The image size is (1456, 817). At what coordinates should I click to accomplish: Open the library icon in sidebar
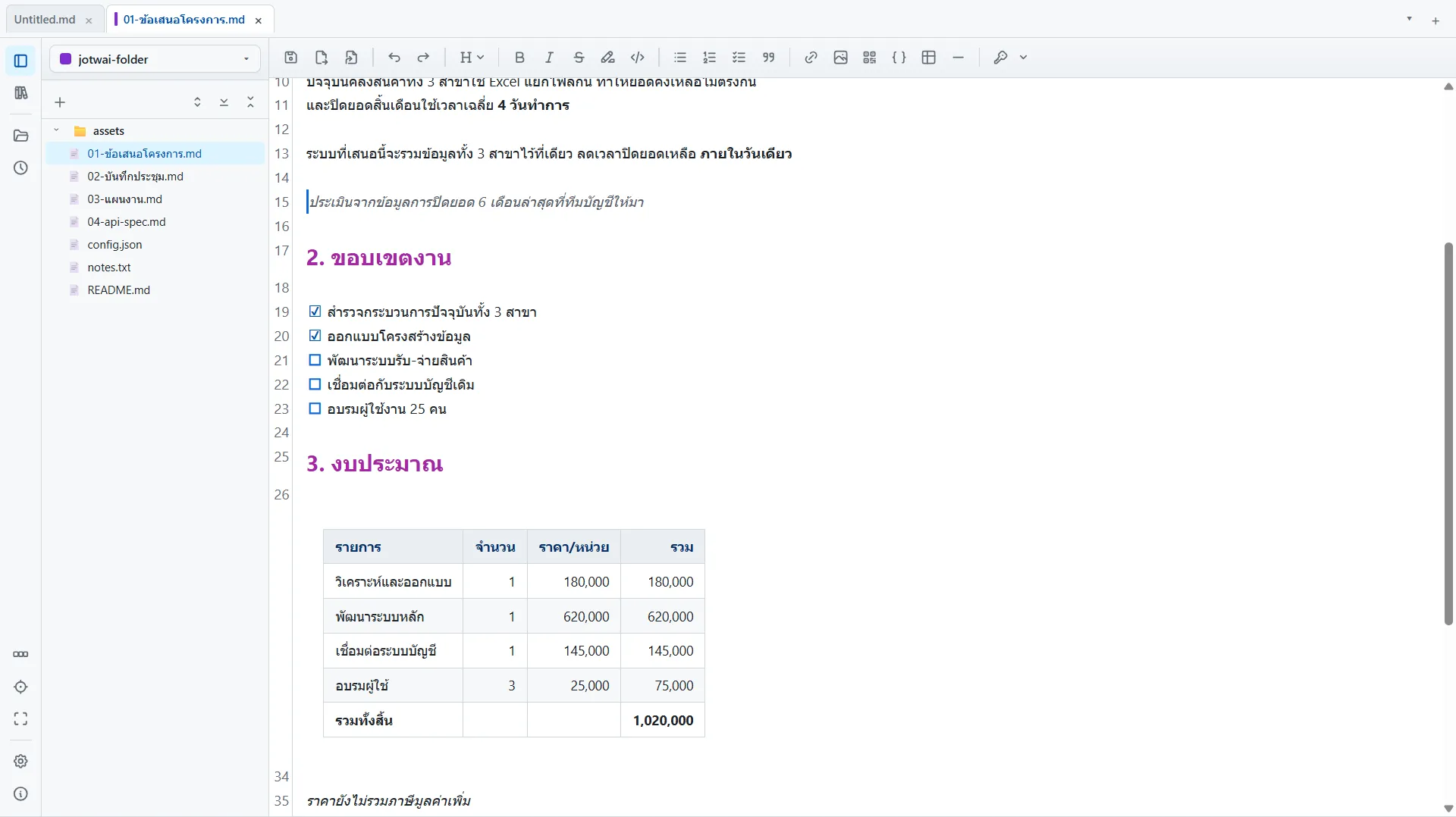point(20,93)
